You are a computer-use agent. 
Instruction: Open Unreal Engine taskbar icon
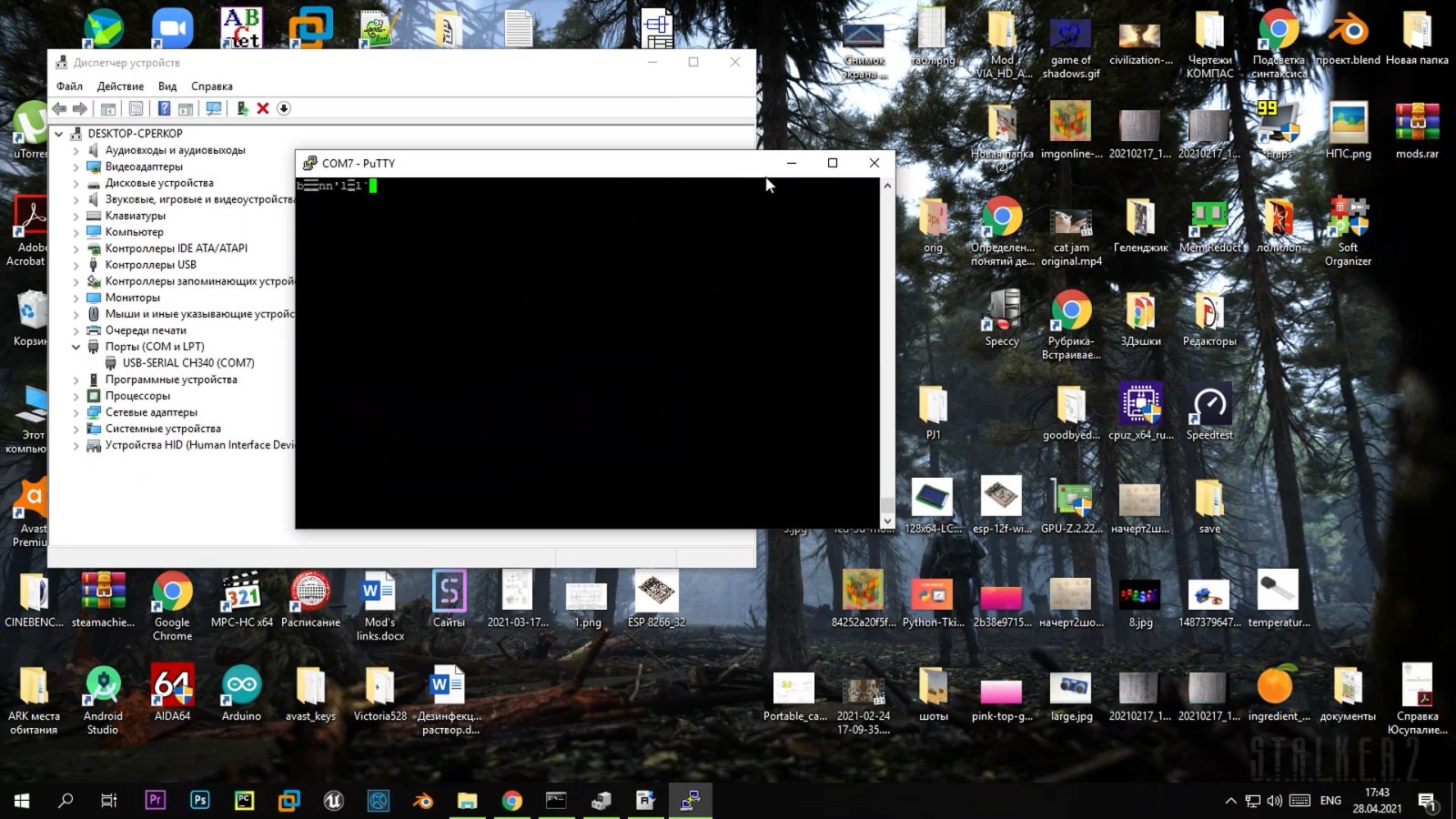tap(333, 801)
